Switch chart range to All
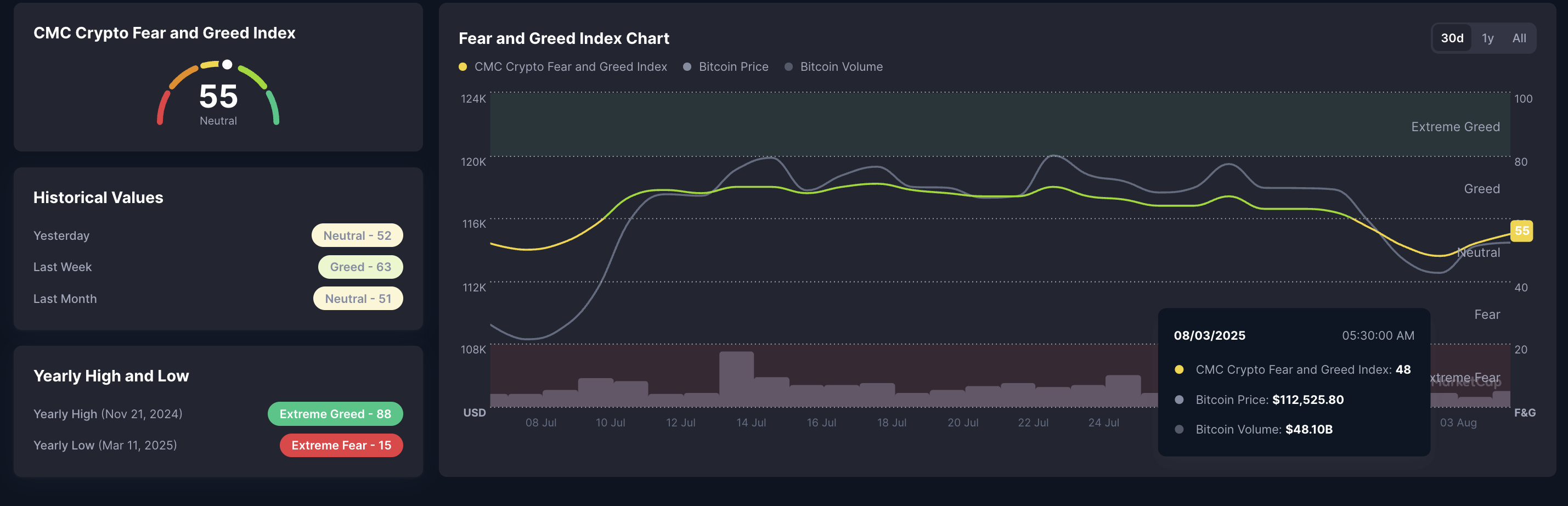Viewport: 1568px width, 506px height. tap(1519, 38)
